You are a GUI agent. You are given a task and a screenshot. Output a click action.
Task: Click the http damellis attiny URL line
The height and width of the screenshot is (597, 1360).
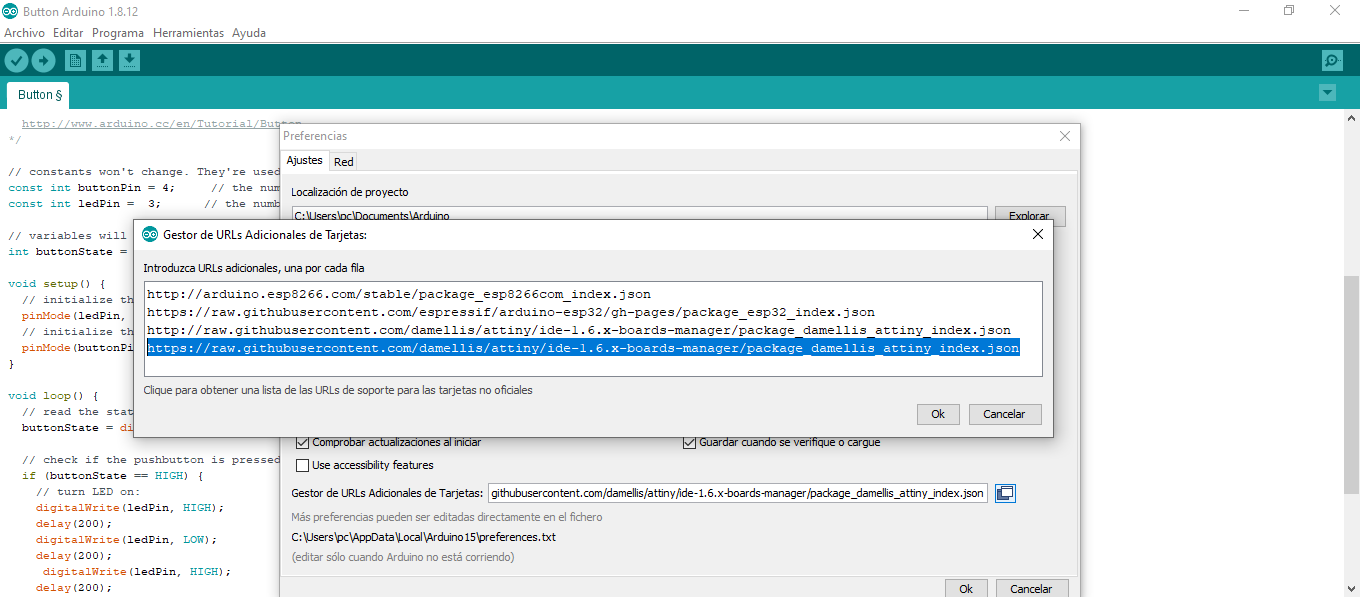(x=579, y=330)
